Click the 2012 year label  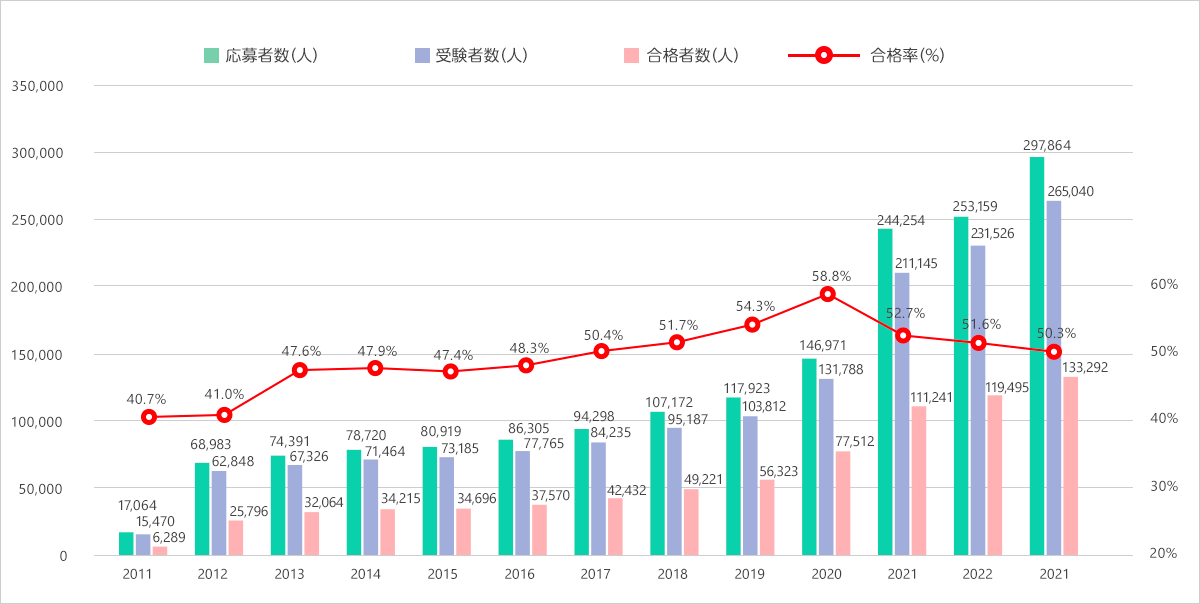click(x=213, y=575)
